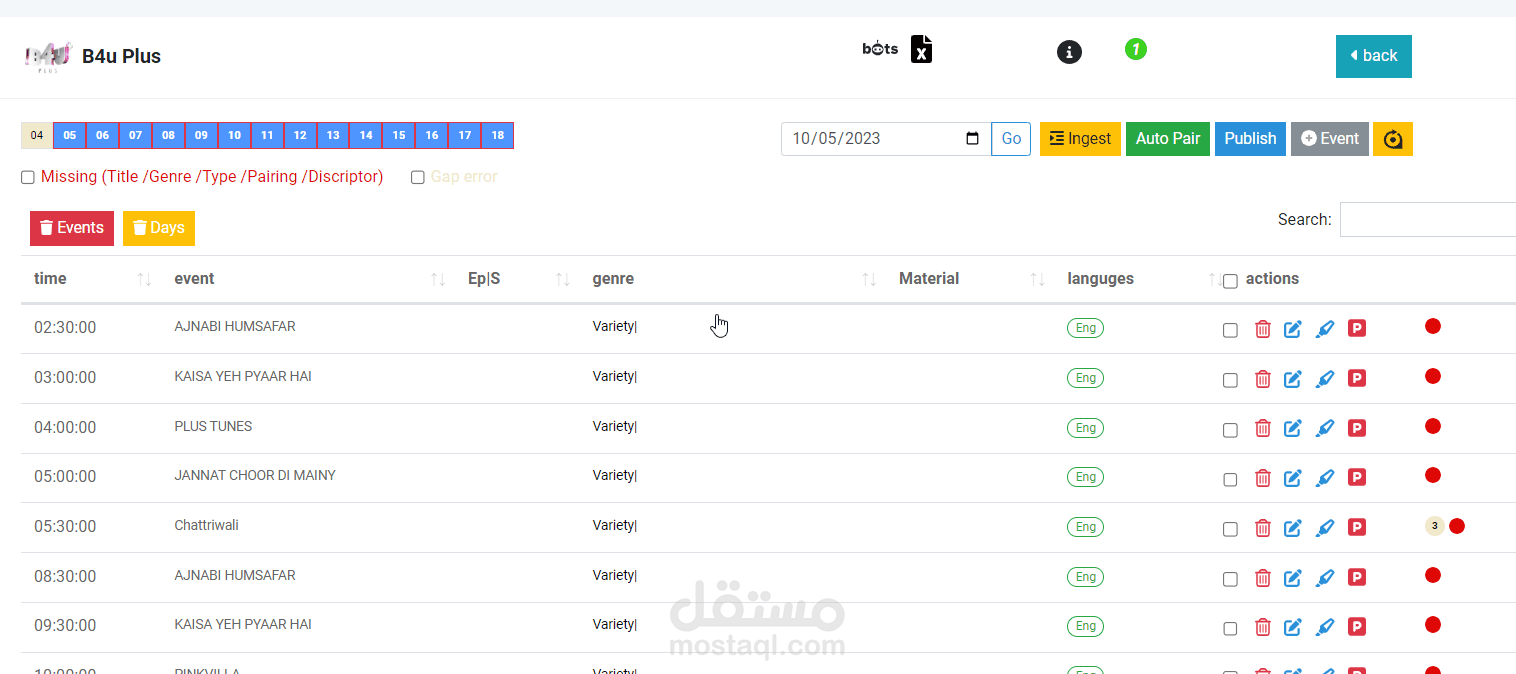Switch to day tab 12

(300, 136)
